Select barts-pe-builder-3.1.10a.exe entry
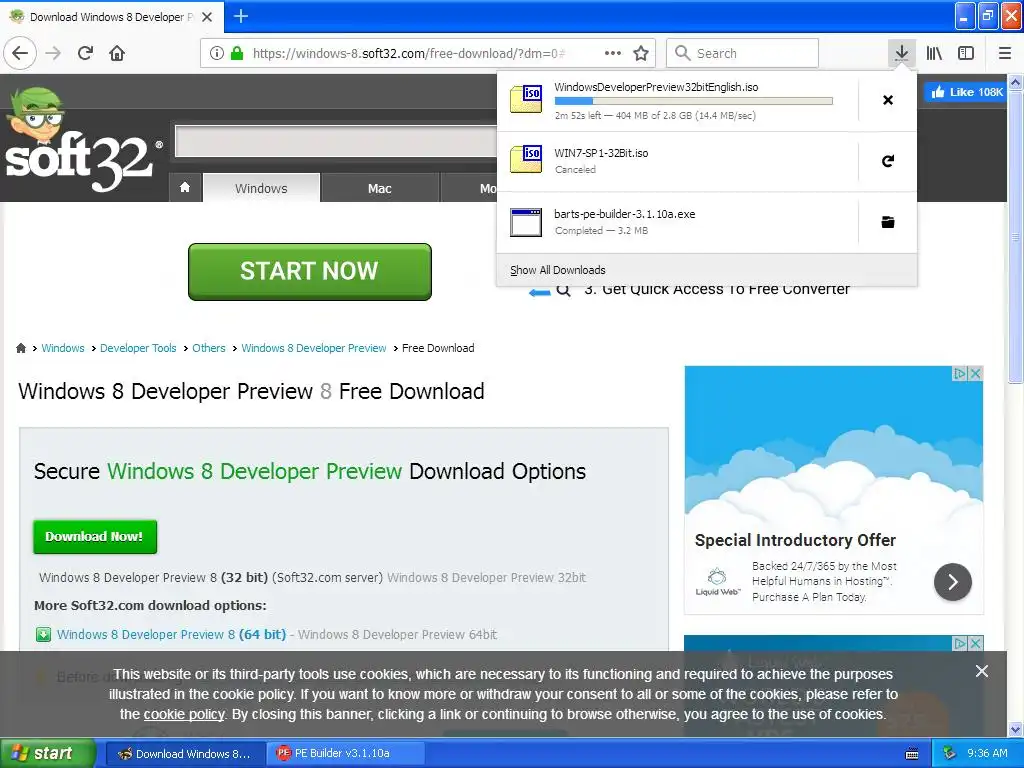The height and width of the screenshot is (768, 1024). pyautogui.click(x=677, y=222)
